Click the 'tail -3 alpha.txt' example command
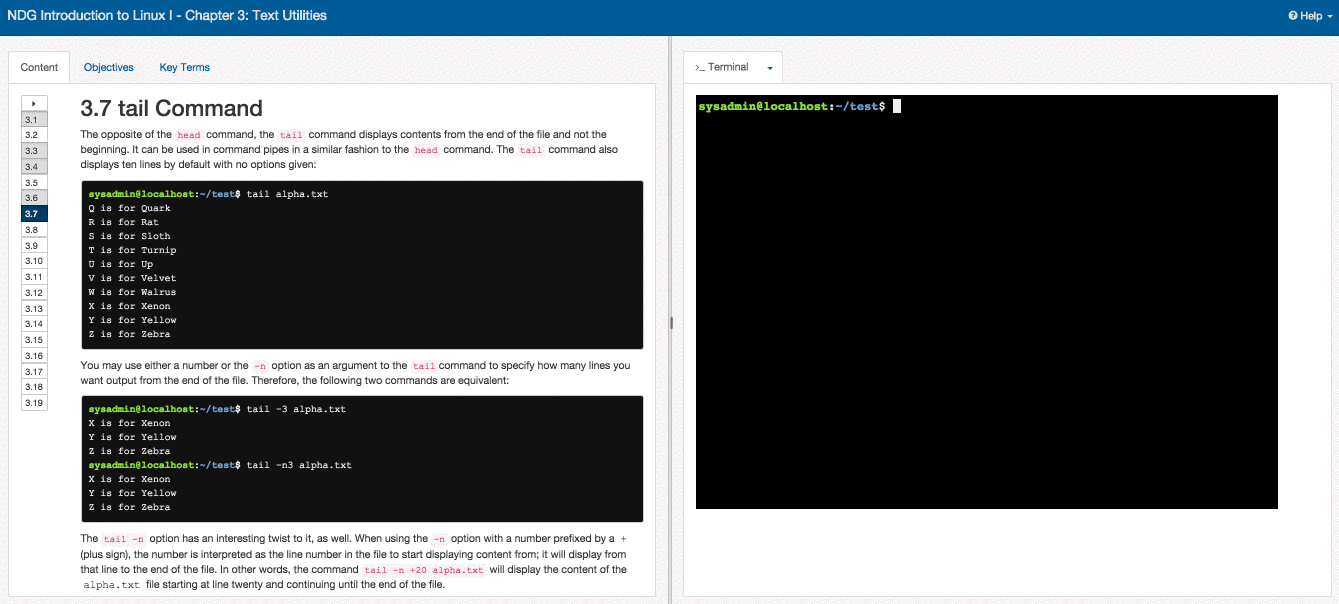This screenshot has width=1339, height=604. point(296,409)
